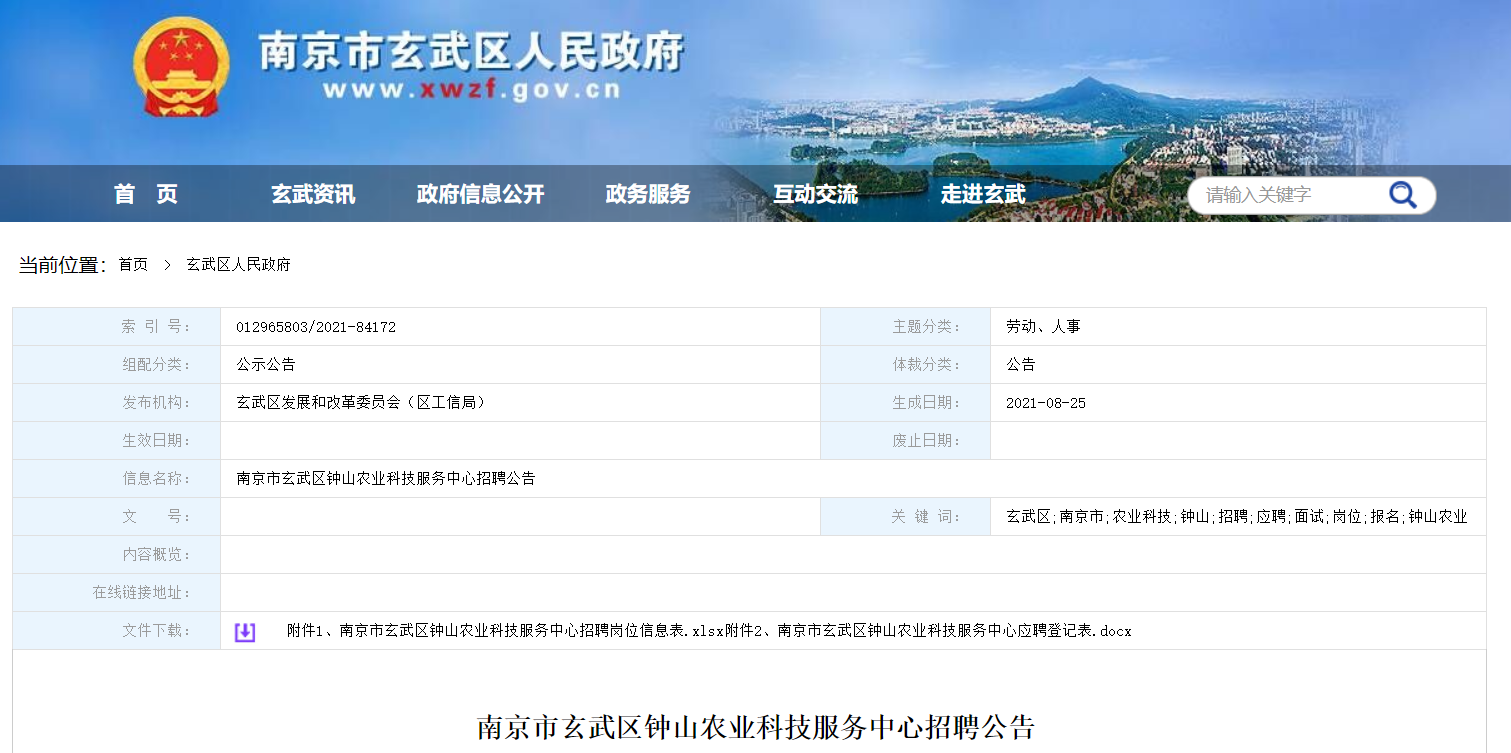Viewport: 1511px width, 753px height.
Task: Click the 内容概览 field label
Action: coord(156,555)
